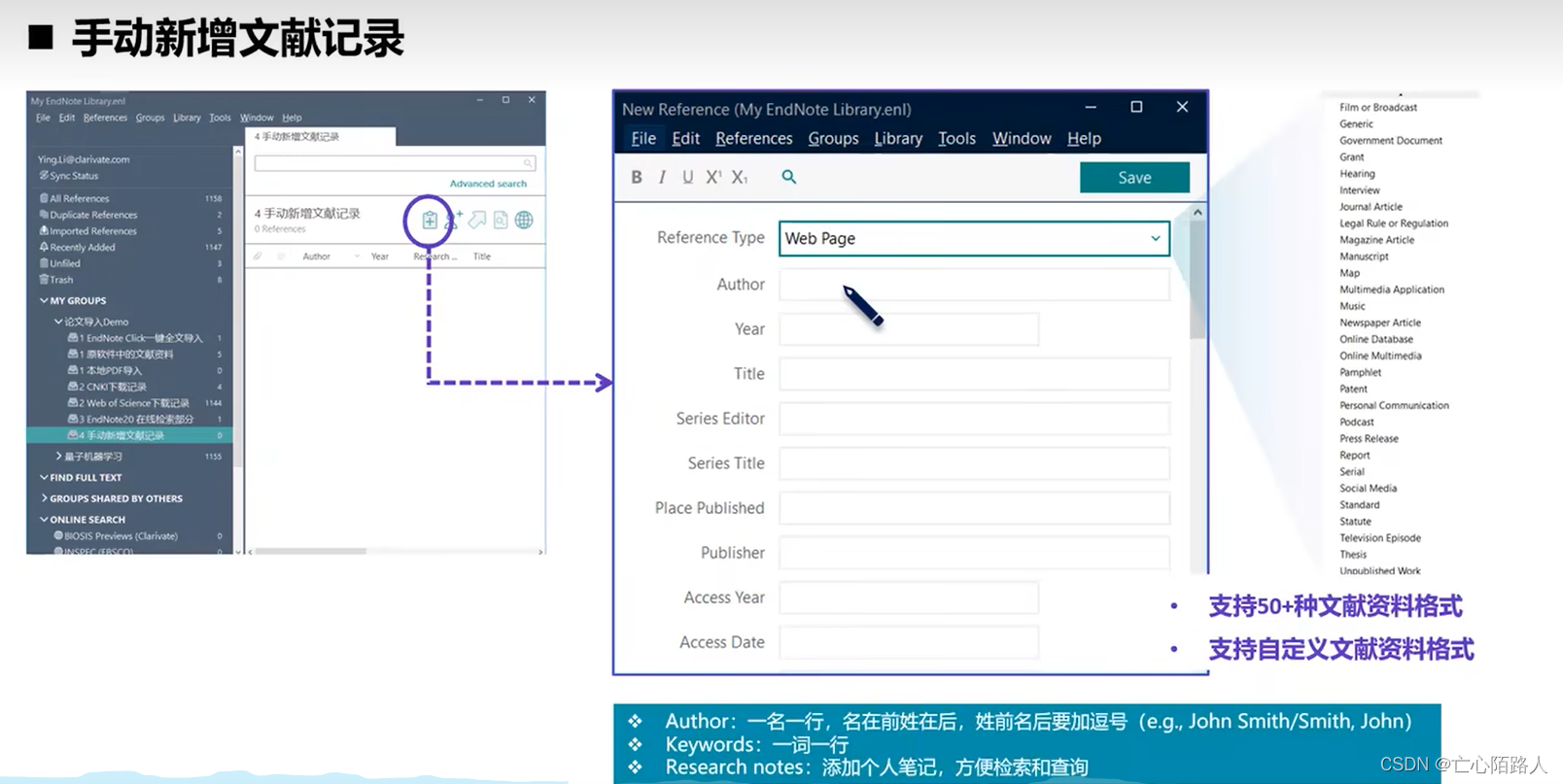
Task: Open Help menu in New Reference window
Action: 1084,139
